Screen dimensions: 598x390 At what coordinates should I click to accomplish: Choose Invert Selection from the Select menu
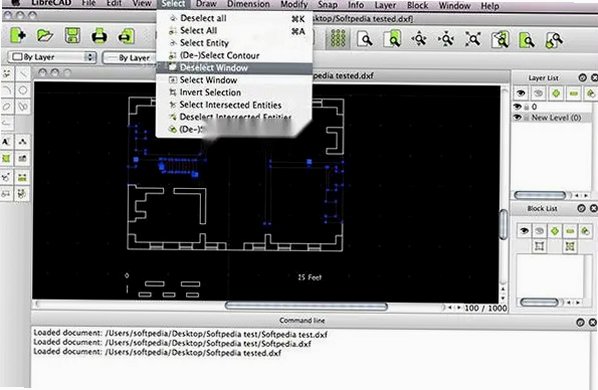click(x=235, y=92)
